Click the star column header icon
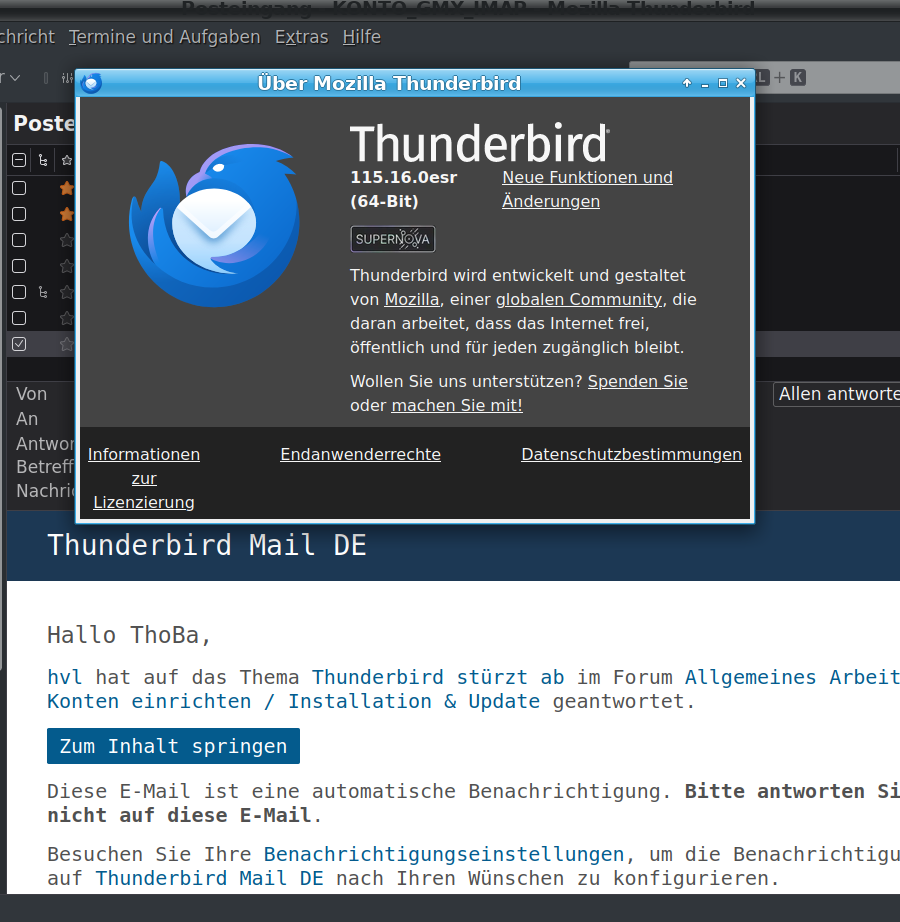 [66, 160]
